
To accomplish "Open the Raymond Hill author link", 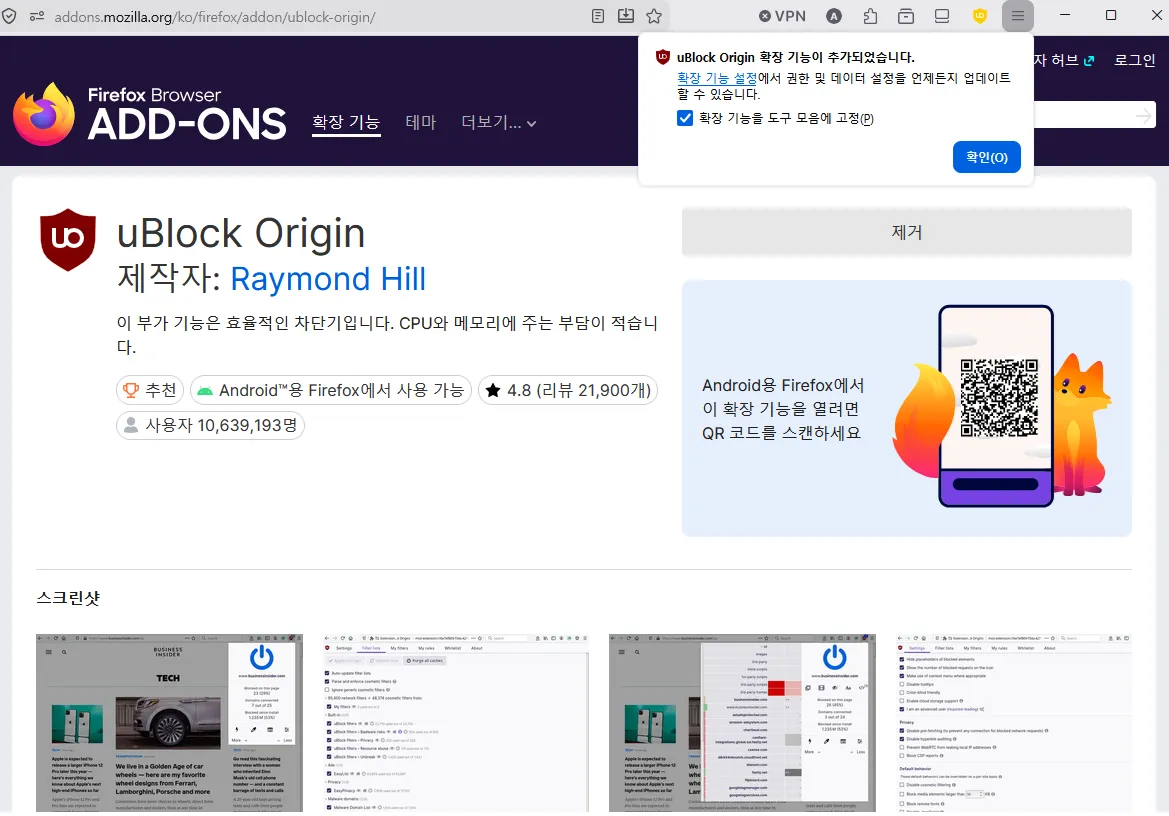I will 328,279.
